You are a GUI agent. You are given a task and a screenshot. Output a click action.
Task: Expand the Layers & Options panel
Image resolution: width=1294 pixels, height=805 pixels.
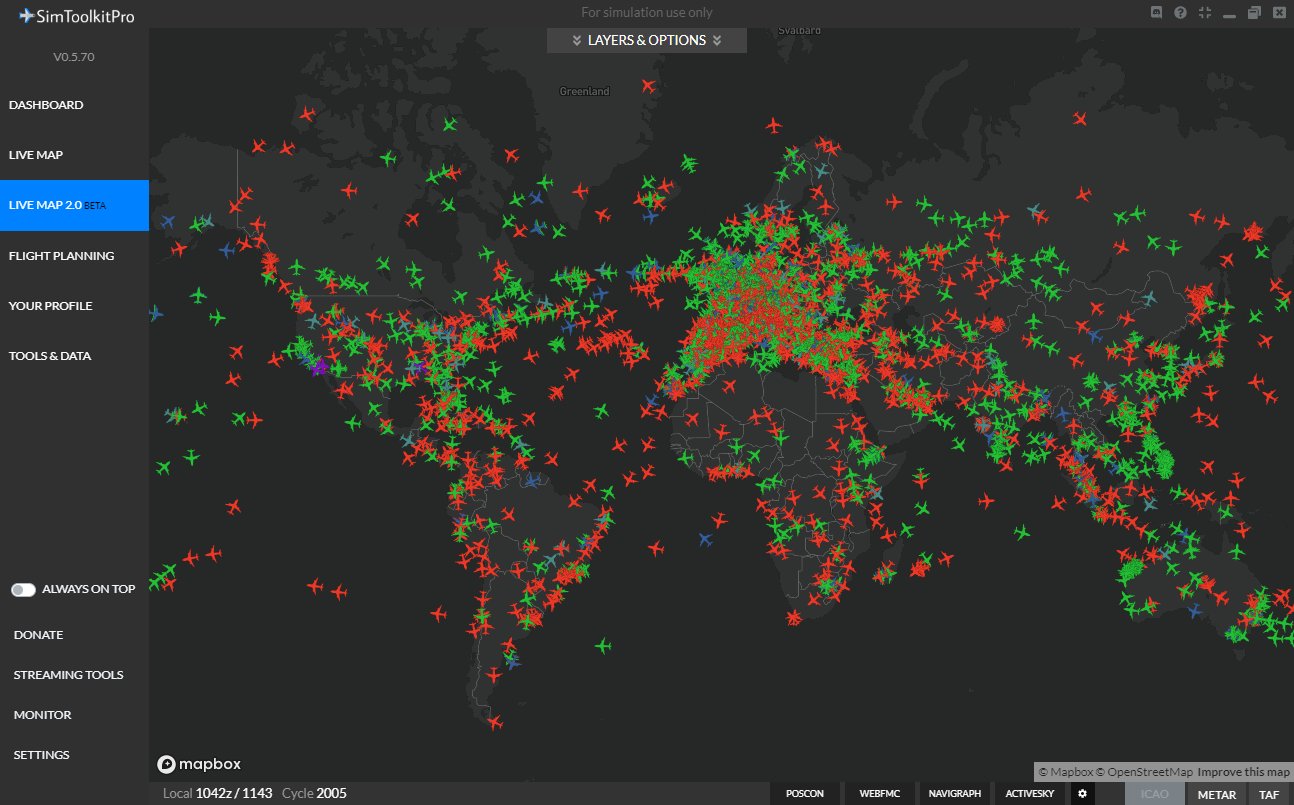(646, 41)
